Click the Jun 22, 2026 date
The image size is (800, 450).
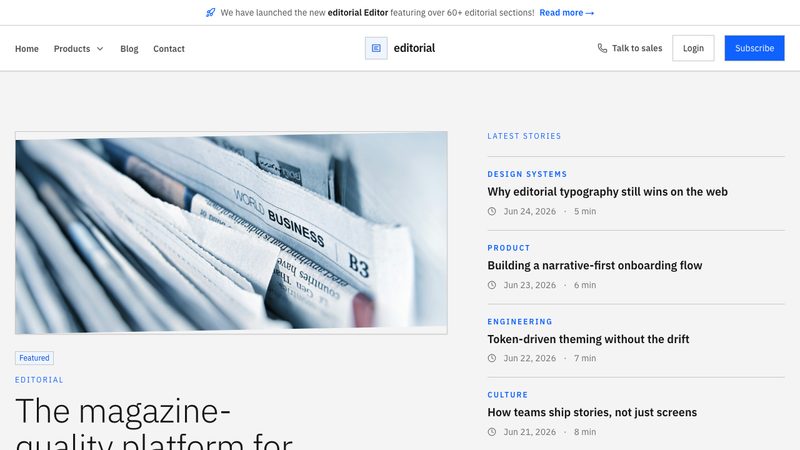530,358
